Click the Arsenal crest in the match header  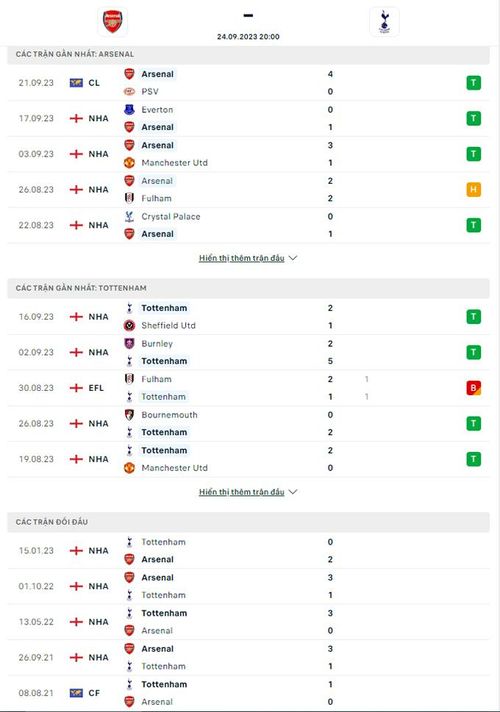coord(112,21)
